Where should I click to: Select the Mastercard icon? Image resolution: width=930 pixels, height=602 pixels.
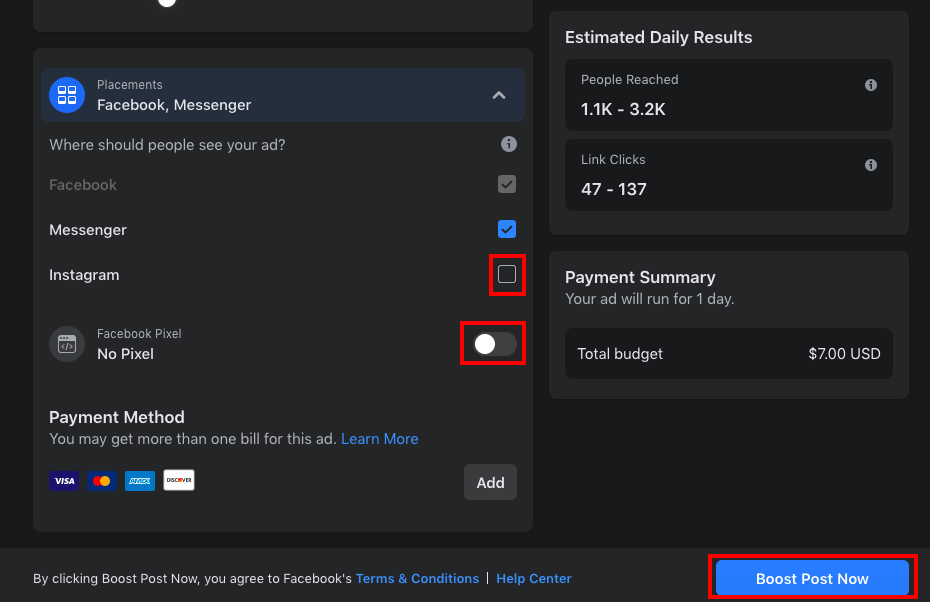point(102,480)
